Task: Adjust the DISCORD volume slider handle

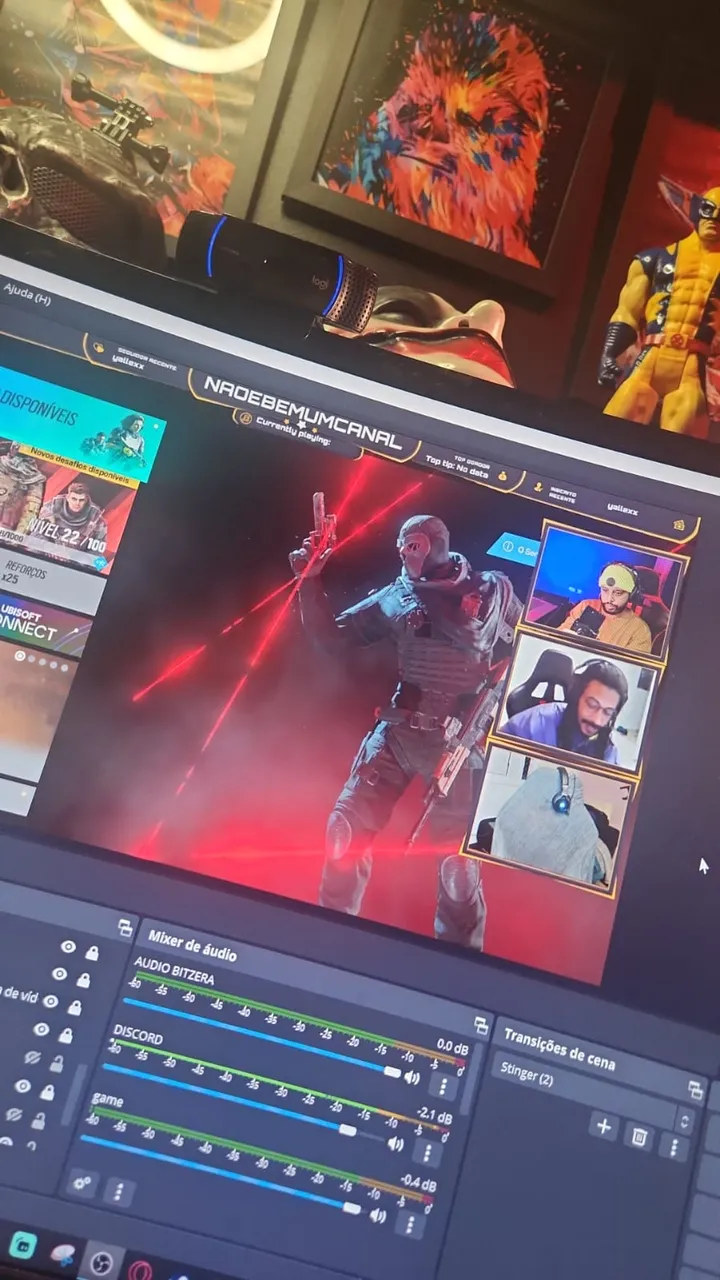Action: point(347,1130)
